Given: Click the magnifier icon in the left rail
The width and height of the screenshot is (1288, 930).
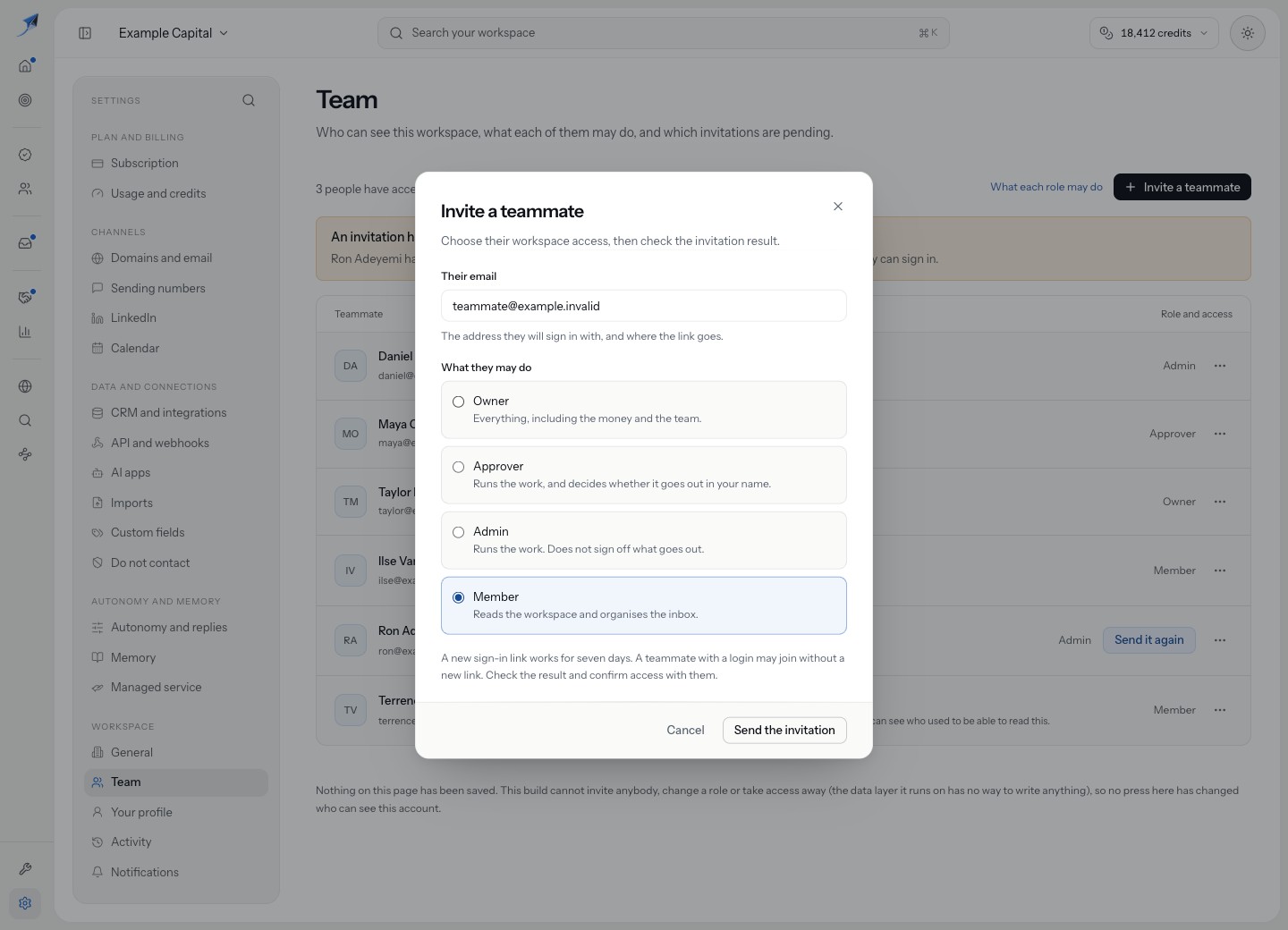Looking at the screenshot, I should [25, 420].
